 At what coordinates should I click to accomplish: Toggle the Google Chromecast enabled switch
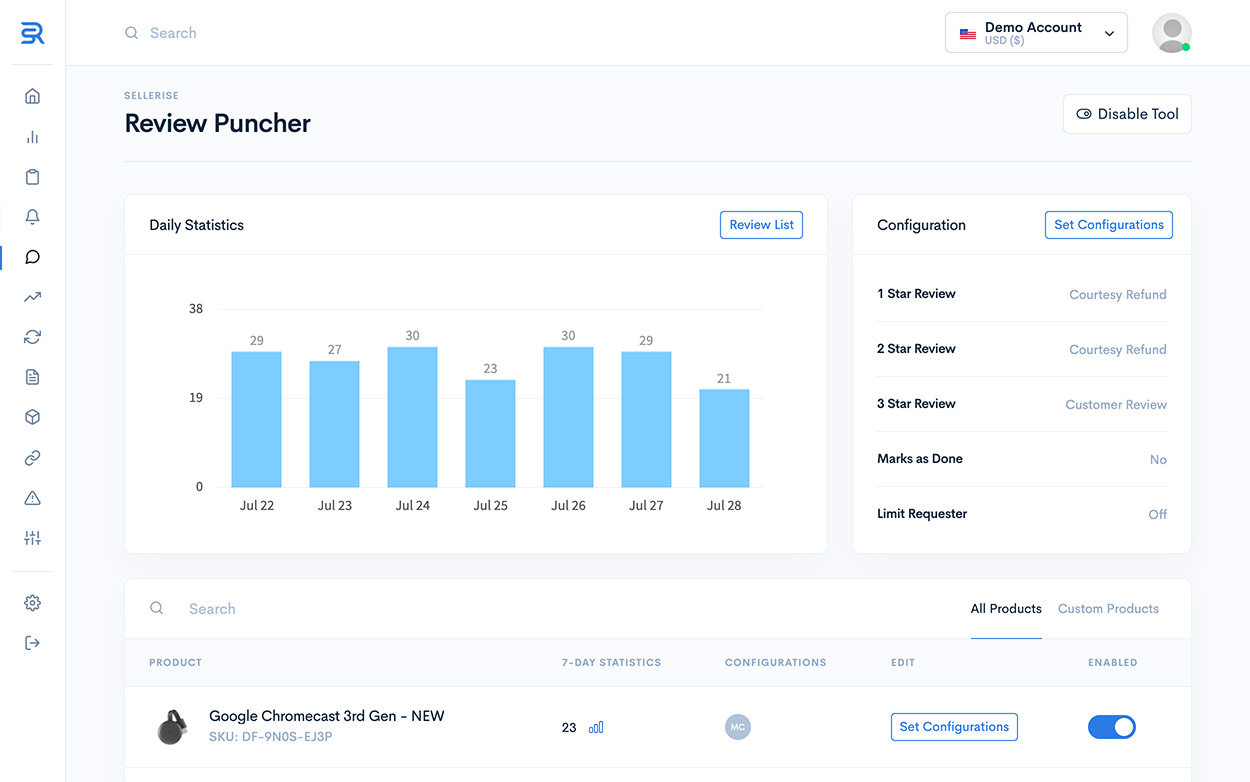[x=1112, y=727]
